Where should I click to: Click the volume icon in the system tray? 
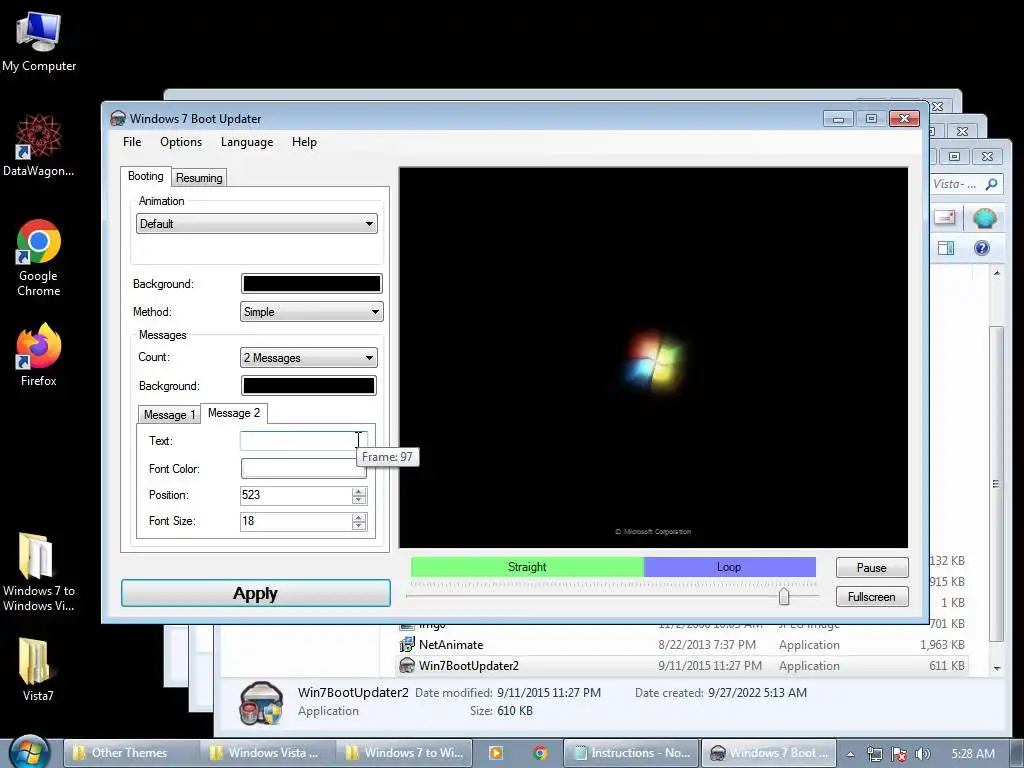pyautogui.click(x=923, y=754)
